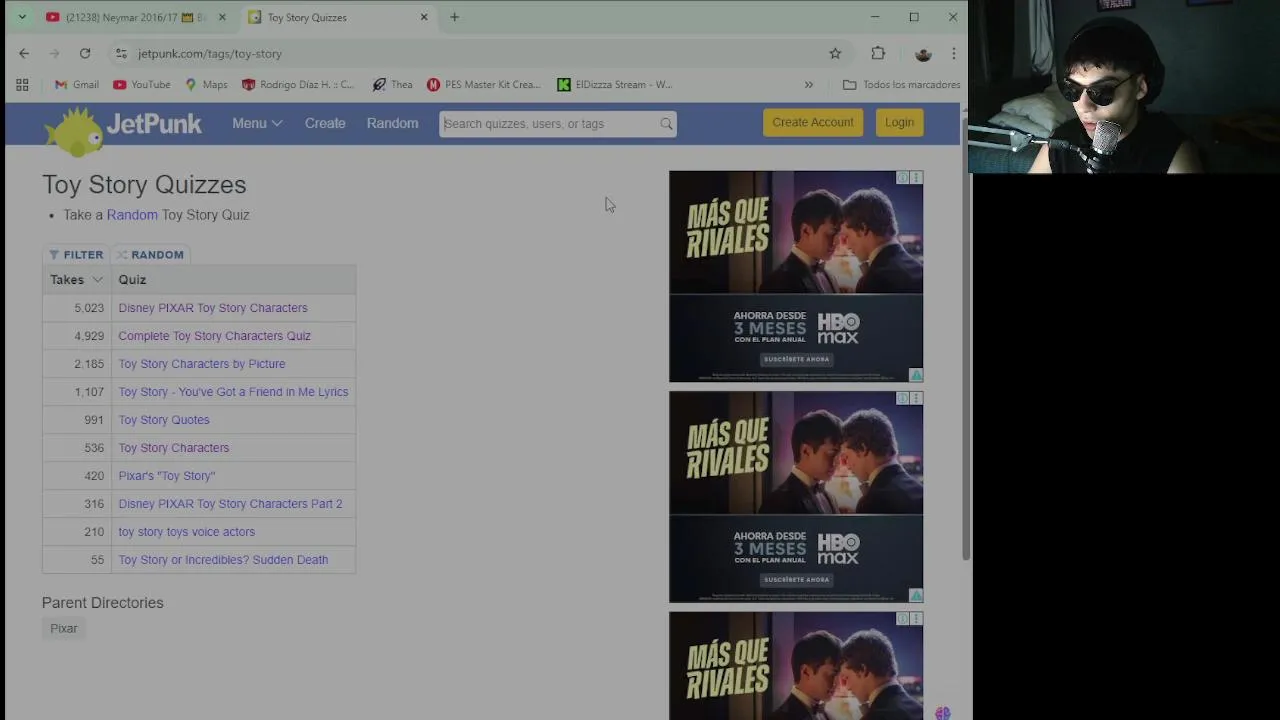Open the Todos los marcadores folder
1280x720 pixels.
pos(901,85)
